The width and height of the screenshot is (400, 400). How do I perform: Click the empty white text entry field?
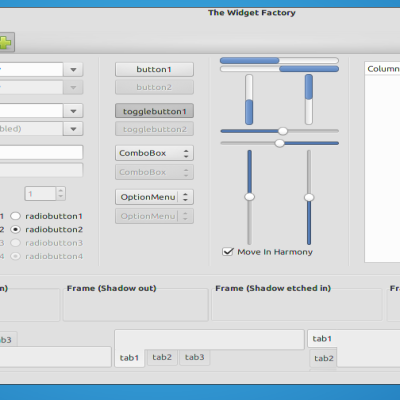41,152
